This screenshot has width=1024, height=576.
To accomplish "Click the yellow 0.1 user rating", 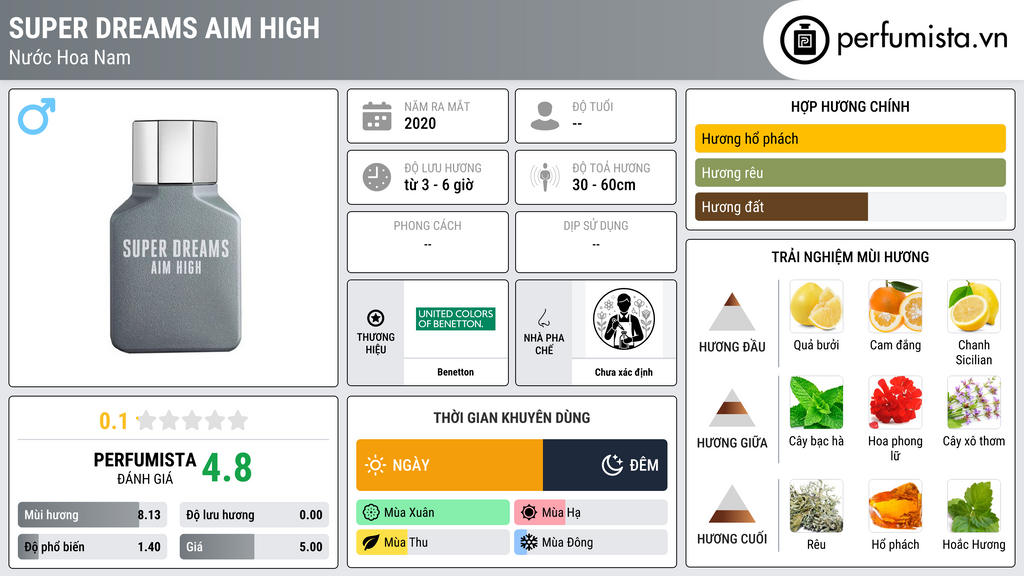I will coord(114,421).
